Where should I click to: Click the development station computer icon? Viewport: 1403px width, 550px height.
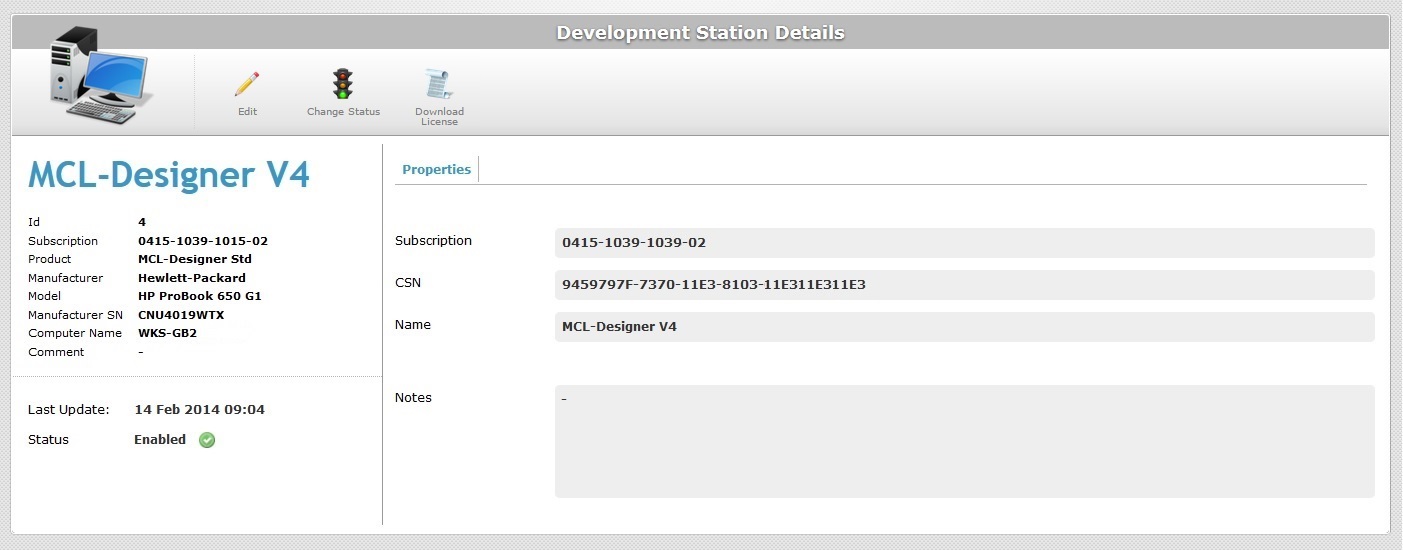[102, 75]
